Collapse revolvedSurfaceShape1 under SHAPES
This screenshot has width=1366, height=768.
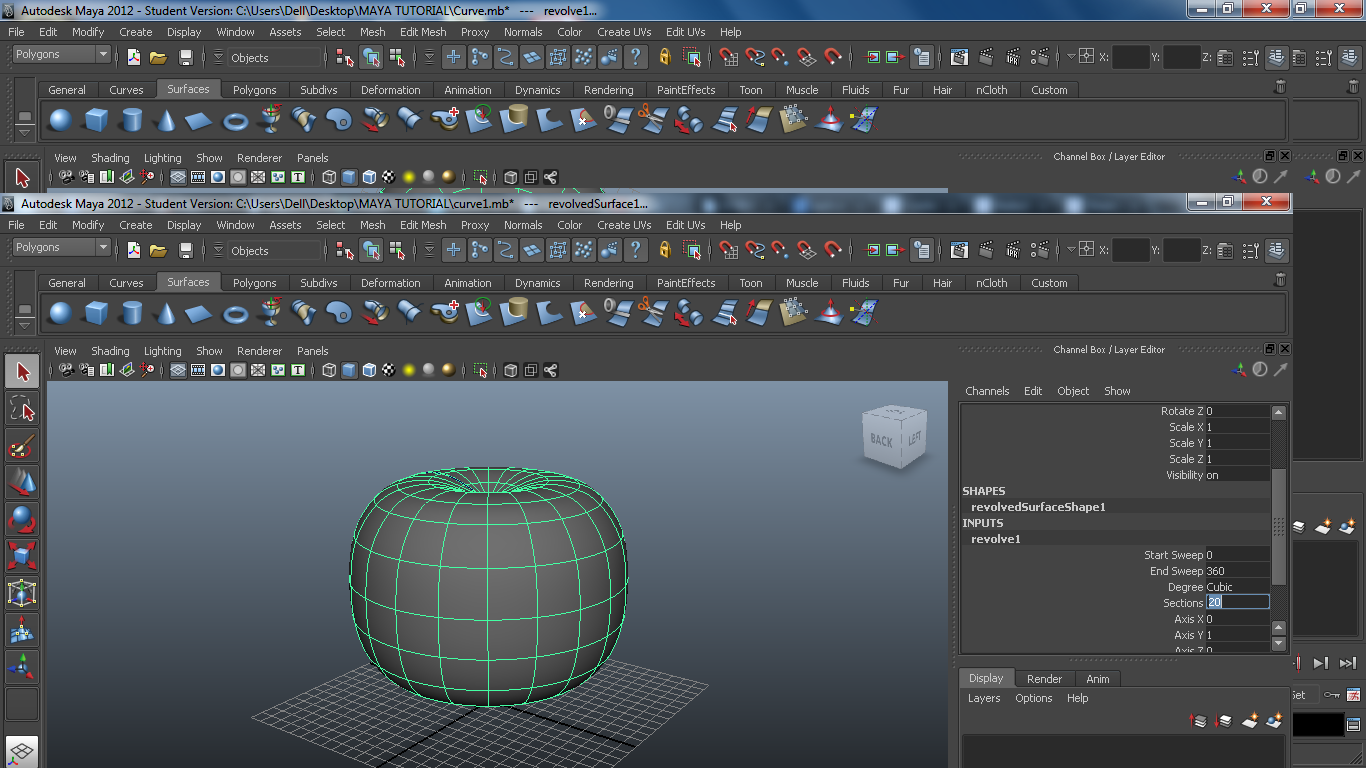(1038, 507)
